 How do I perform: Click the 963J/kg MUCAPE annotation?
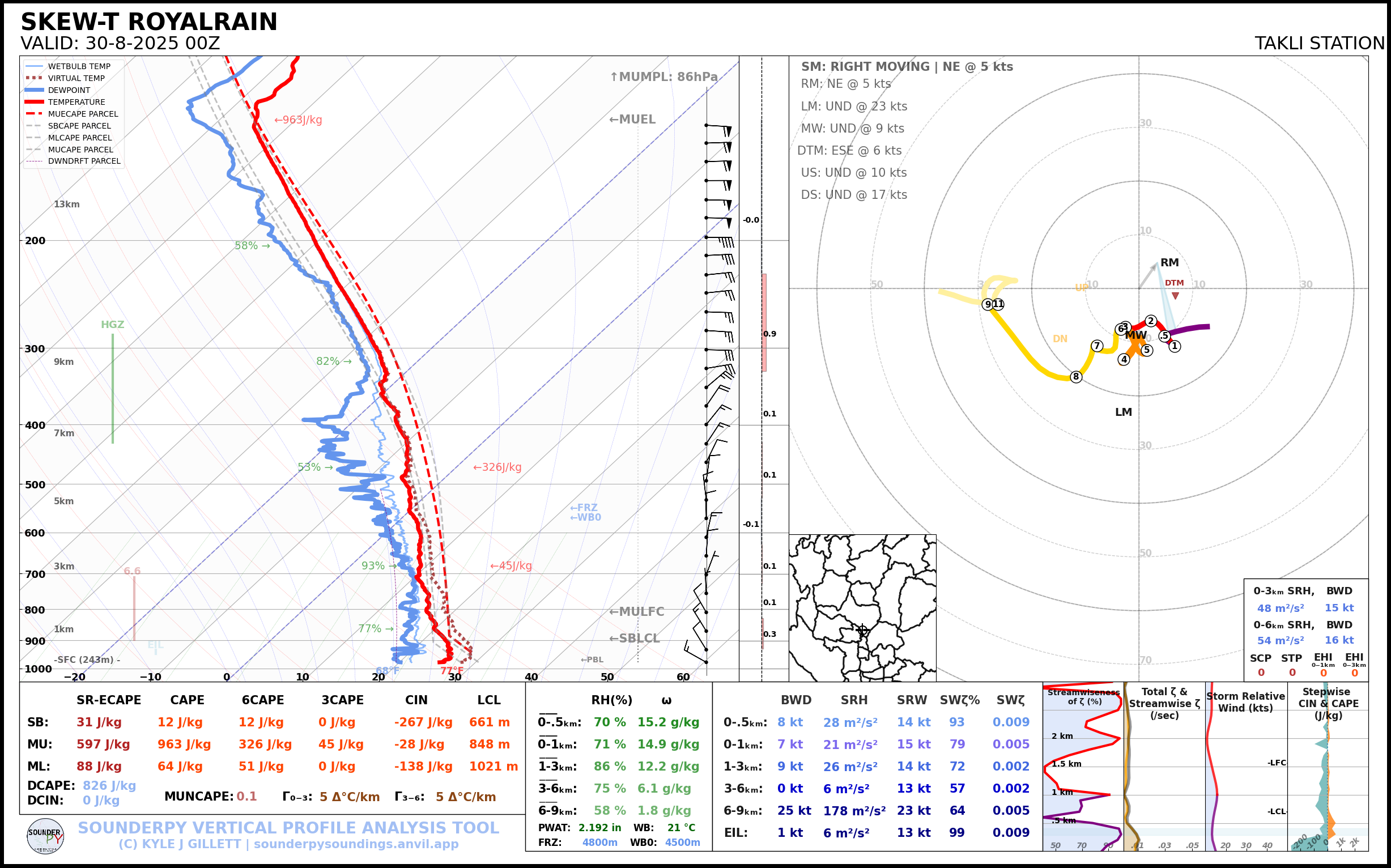[x=298, y=120]
